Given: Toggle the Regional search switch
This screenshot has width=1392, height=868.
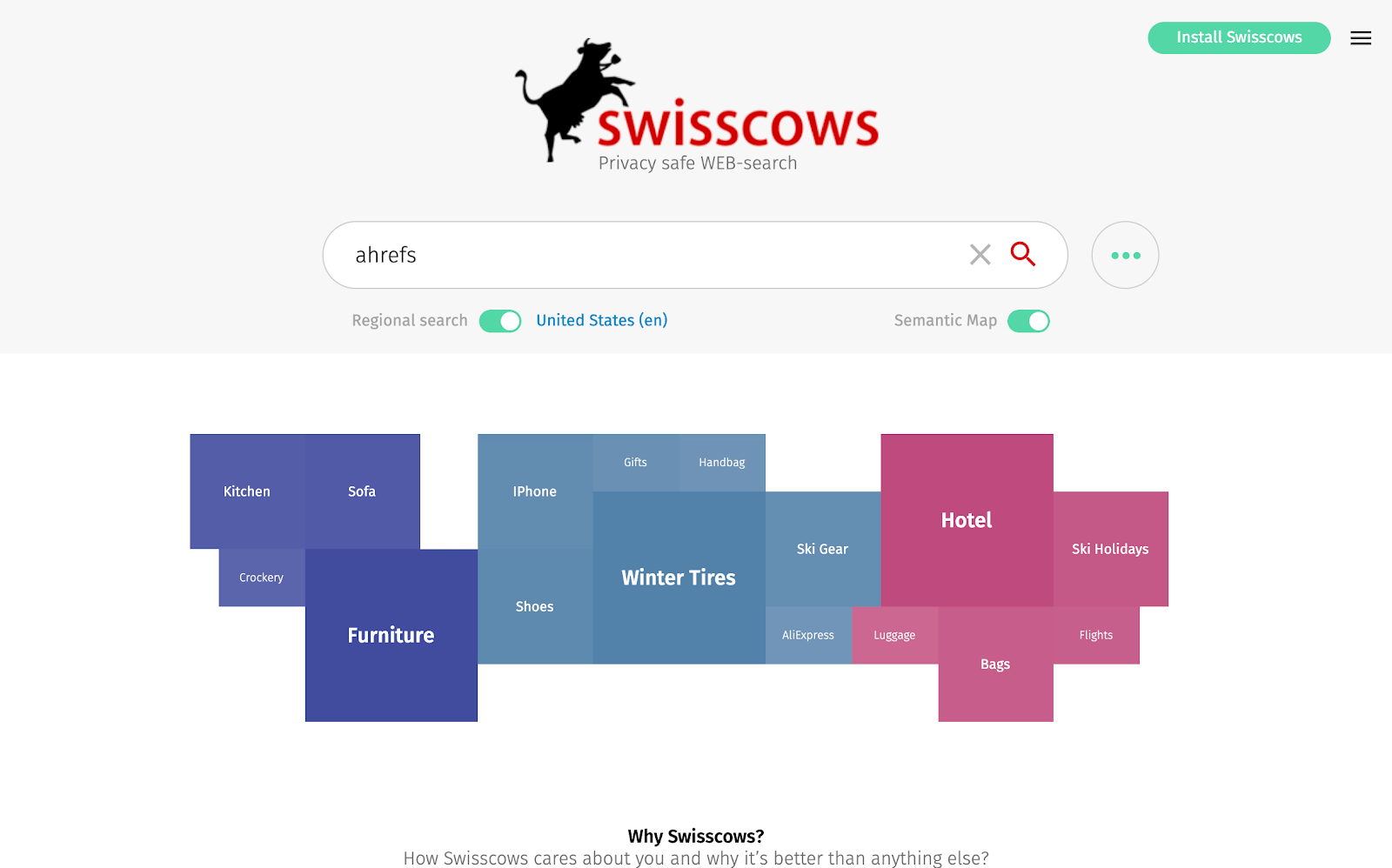Looking at the screenshot, I should pyautogui.click(x=500, y=321).
